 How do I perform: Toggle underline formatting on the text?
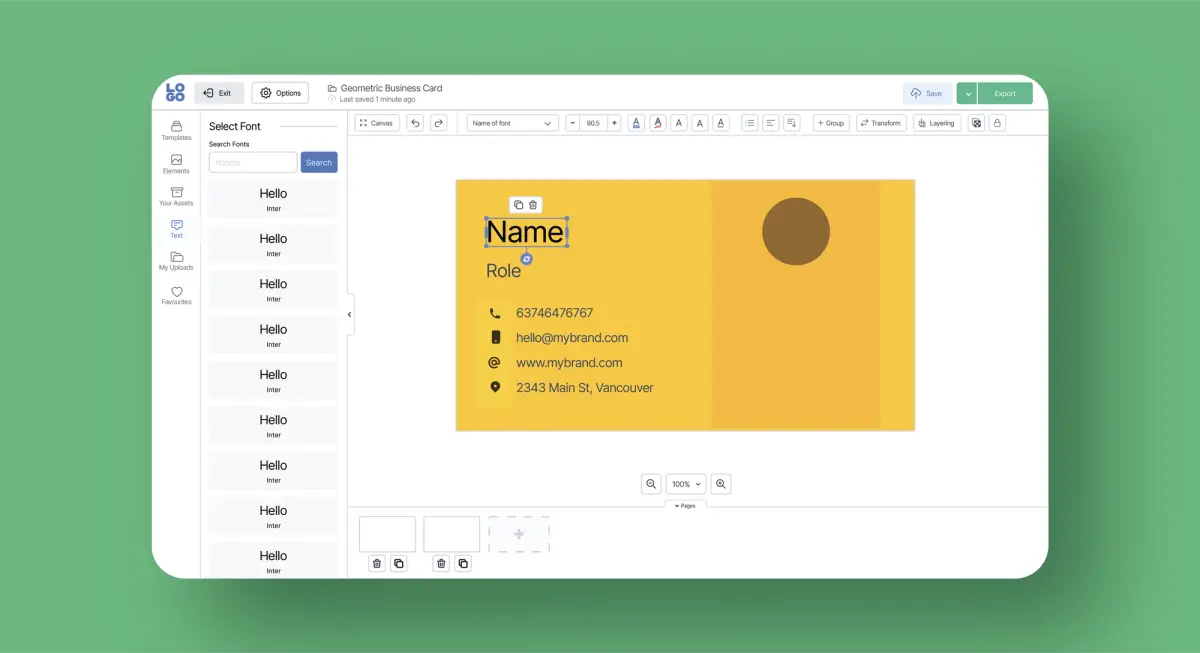pyautogui.click(x=720, y=122)
